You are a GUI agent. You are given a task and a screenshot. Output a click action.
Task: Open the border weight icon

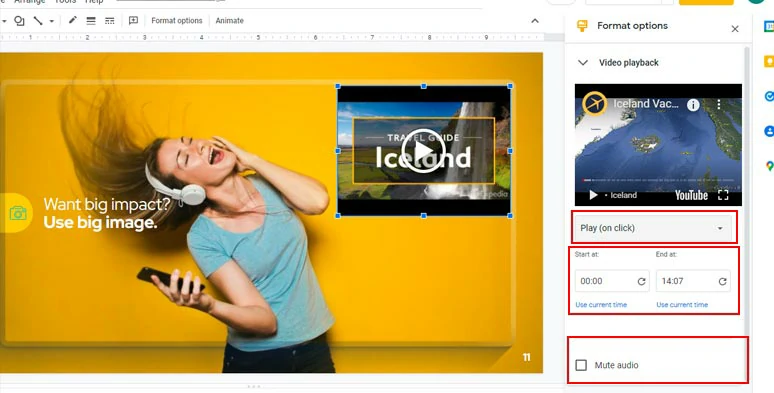pyautogui.click(x=91, y=21)
